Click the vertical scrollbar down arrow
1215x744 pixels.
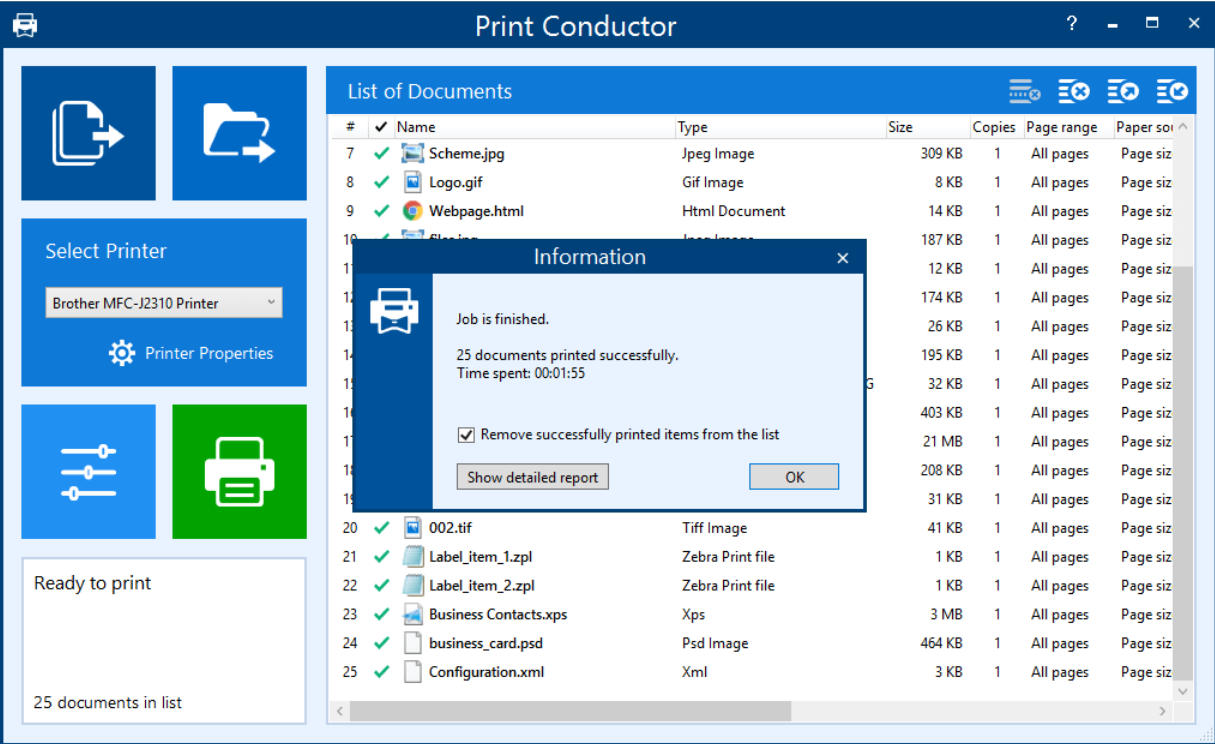pos(1183,691)
